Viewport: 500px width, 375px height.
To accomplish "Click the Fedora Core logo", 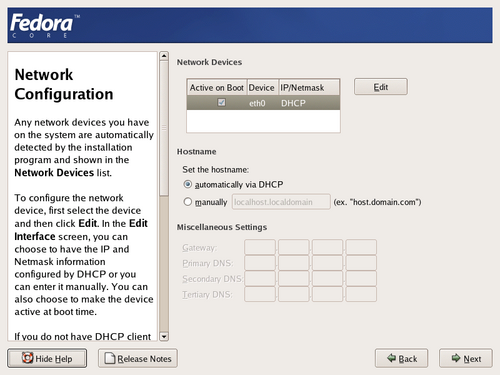I will (45, 26).
